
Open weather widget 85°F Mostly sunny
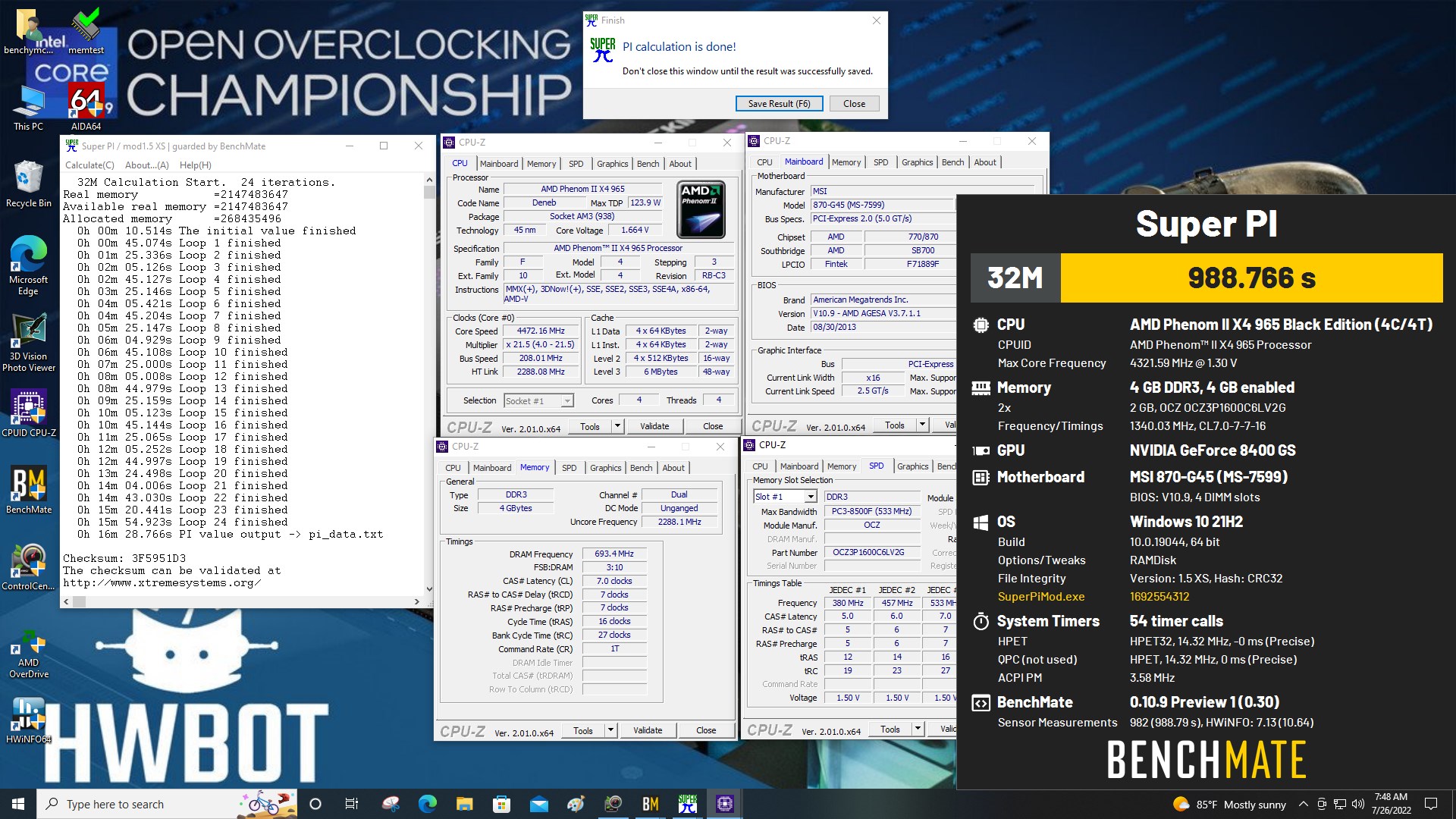(x=1229, y=804)
